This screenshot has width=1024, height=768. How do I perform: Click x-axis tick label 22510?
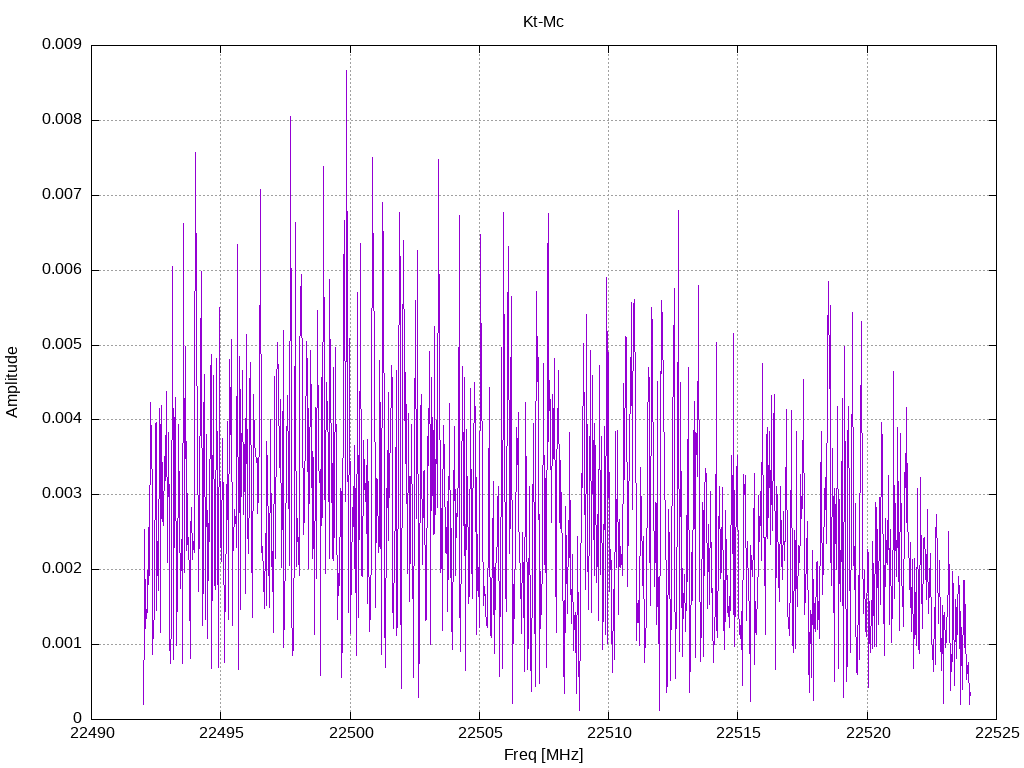(x=609, y=733)
